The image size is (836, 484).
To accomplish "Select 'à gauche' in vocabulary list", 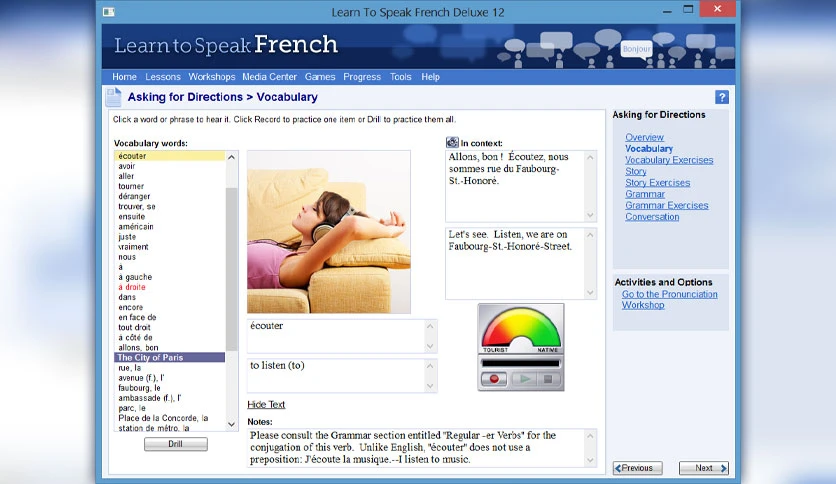I will pos(170,277).
